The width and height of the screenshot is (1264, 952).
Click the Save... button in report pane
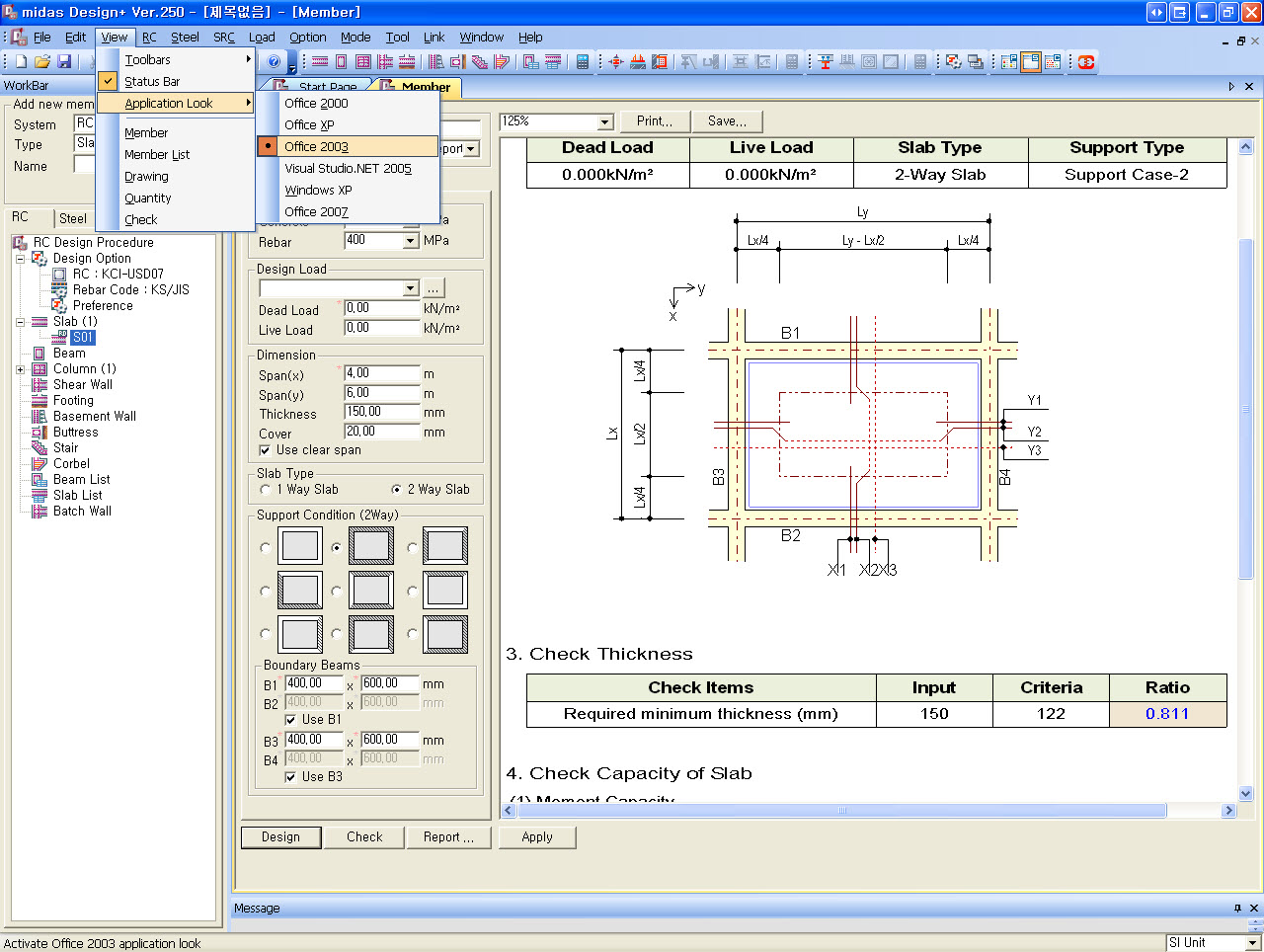coord(728,121)
